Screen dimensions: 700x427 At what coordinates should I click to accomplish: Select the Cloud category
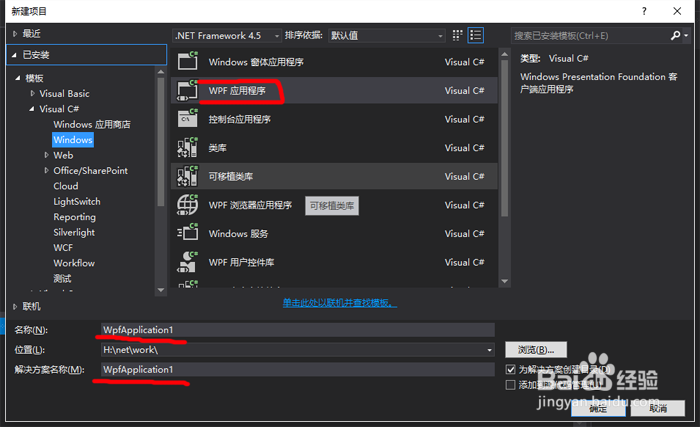click(x=66, y=186)
